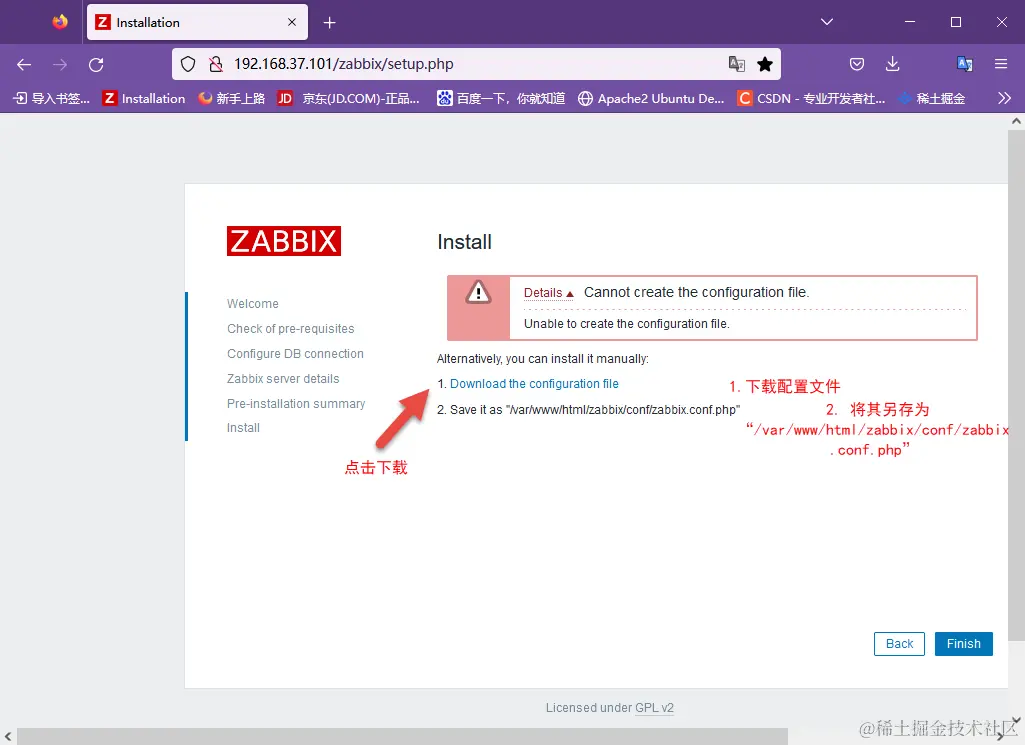Click inside the address bar

(x=450, y=64)
